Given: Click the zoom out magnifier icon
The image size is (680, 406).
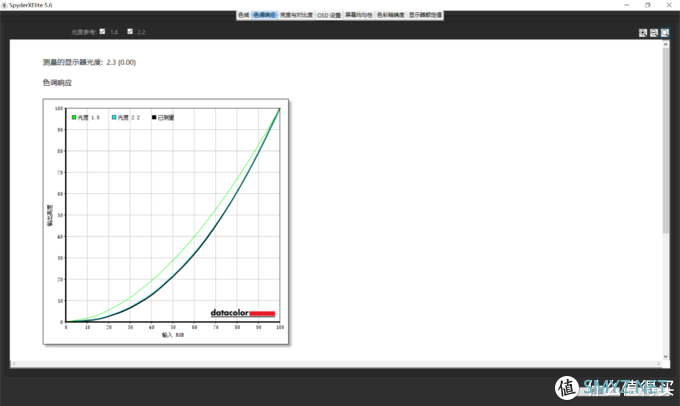Looking at the screenshot, I should [x=654, y=33].
